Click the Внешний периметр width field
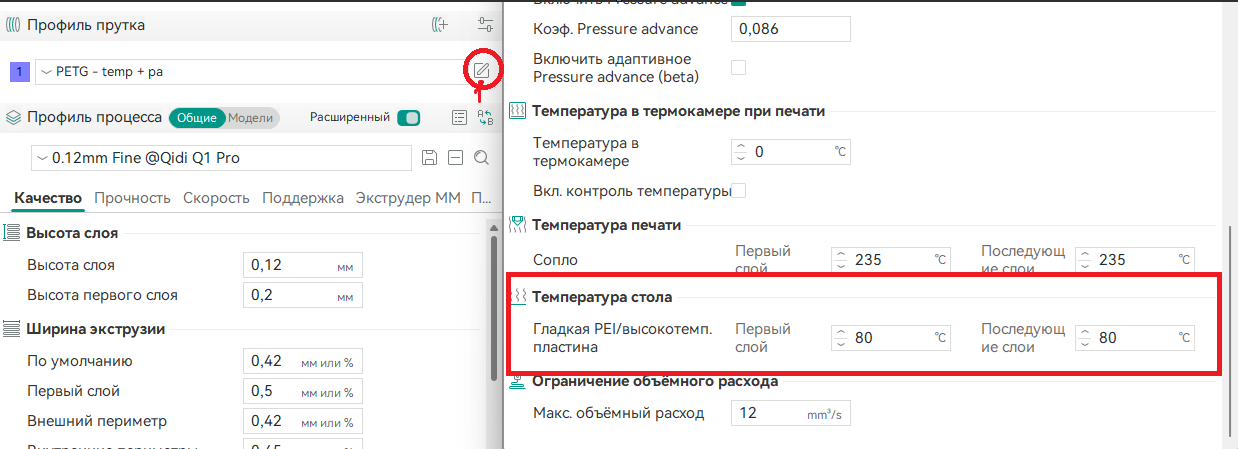Image resolution: width=1238 pixels, height=449 pixels. tap(302, 421)
